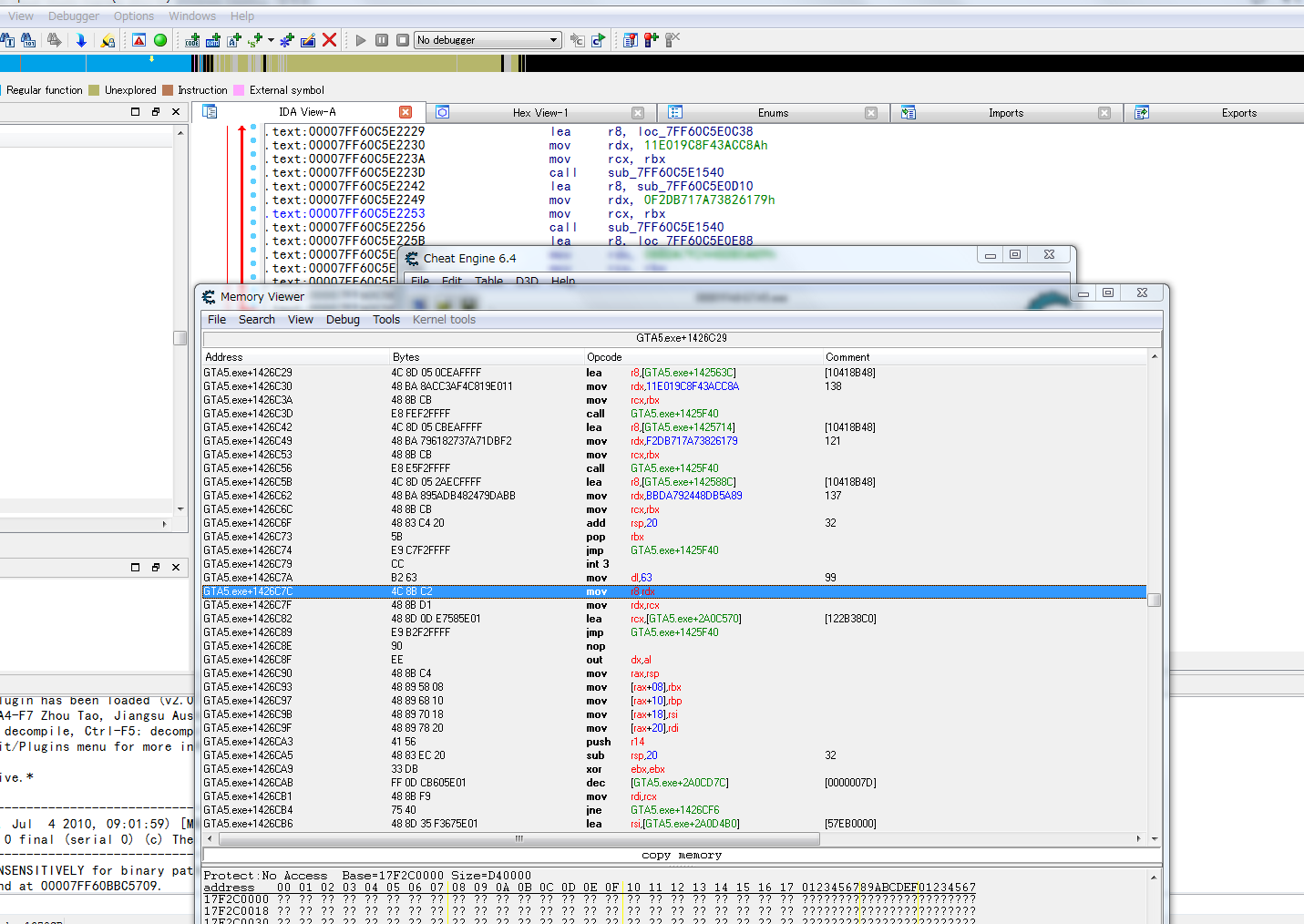Screen dimensions: 1304x924
Task: Start the process with the play button
Action: [361, 40]
